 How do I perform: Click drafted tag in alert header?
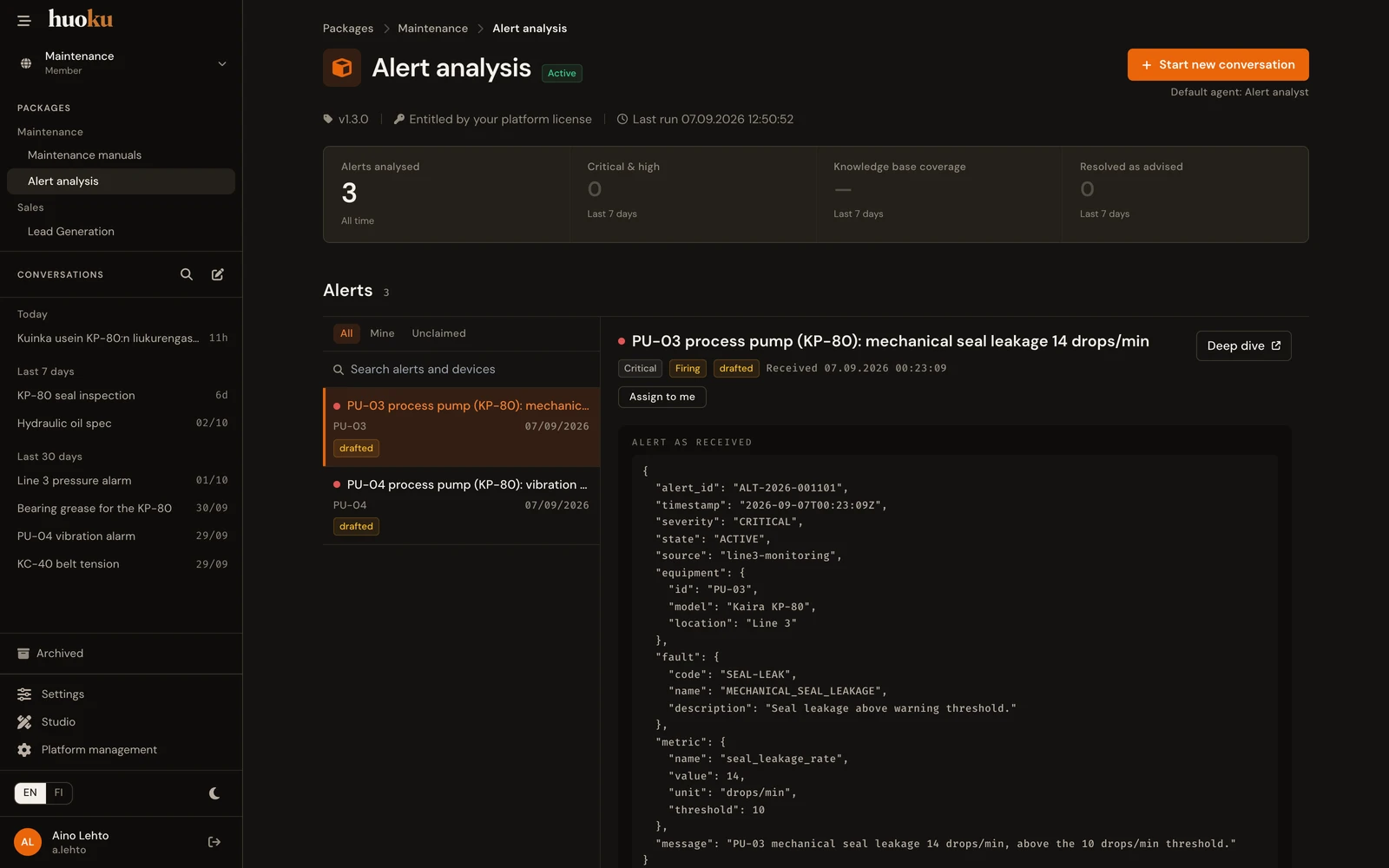[736, 369]
